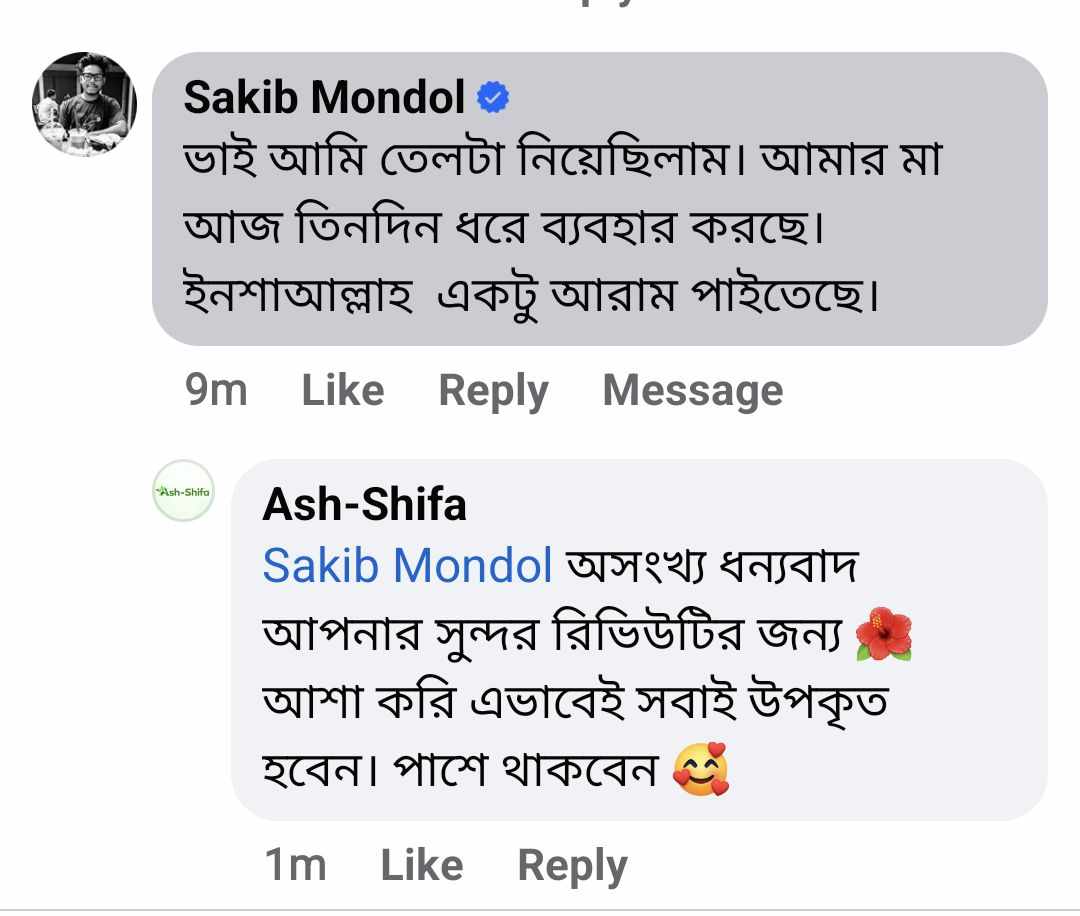The height and width of the screenshot is (916, 1080).
Task: Like Sakib Mondol's comment
Action: 342,390
